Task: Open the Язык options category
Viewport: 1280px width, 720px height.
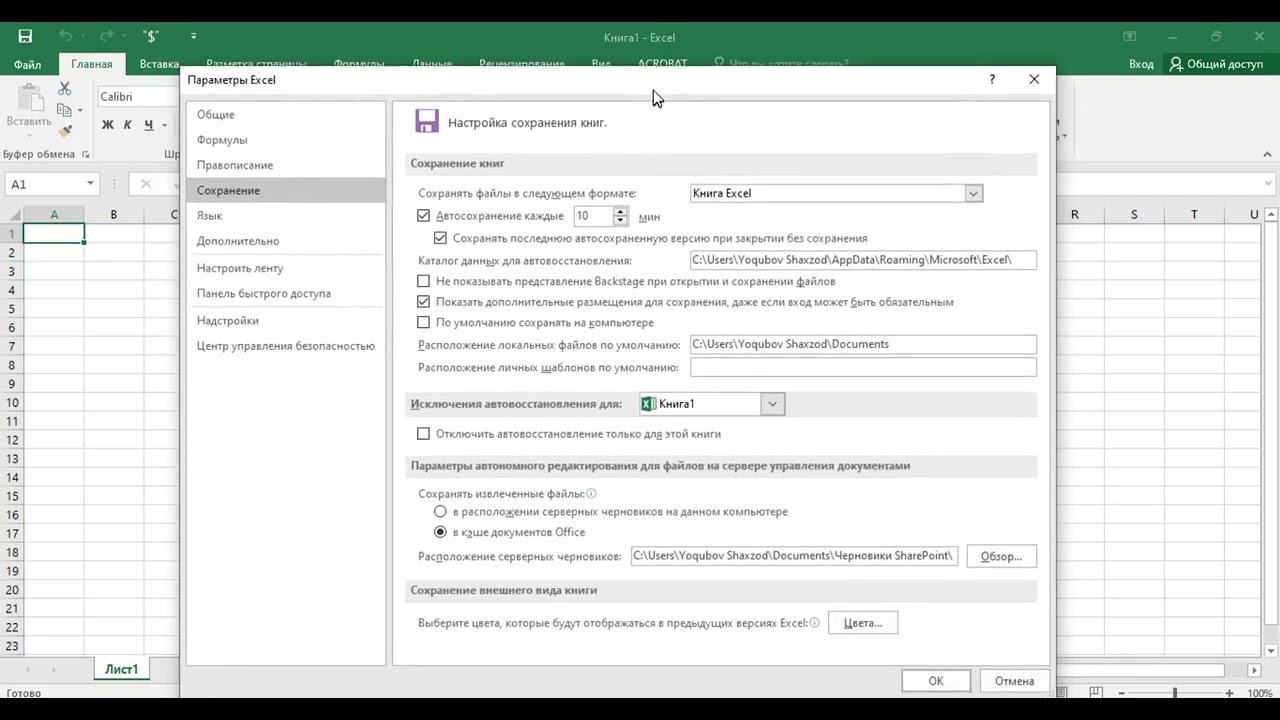Action: pyautogui.click(x=286, y=216)
